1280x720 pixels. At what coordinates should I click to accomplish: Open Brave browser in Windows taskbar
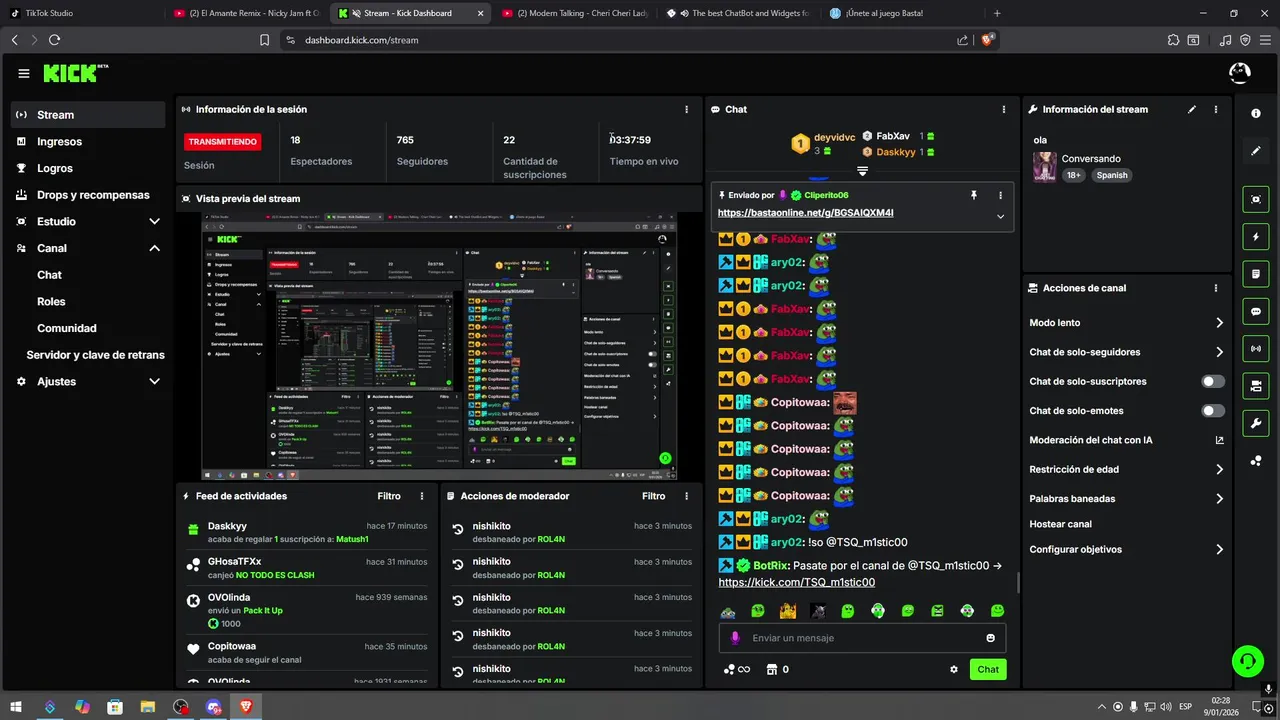246,706
